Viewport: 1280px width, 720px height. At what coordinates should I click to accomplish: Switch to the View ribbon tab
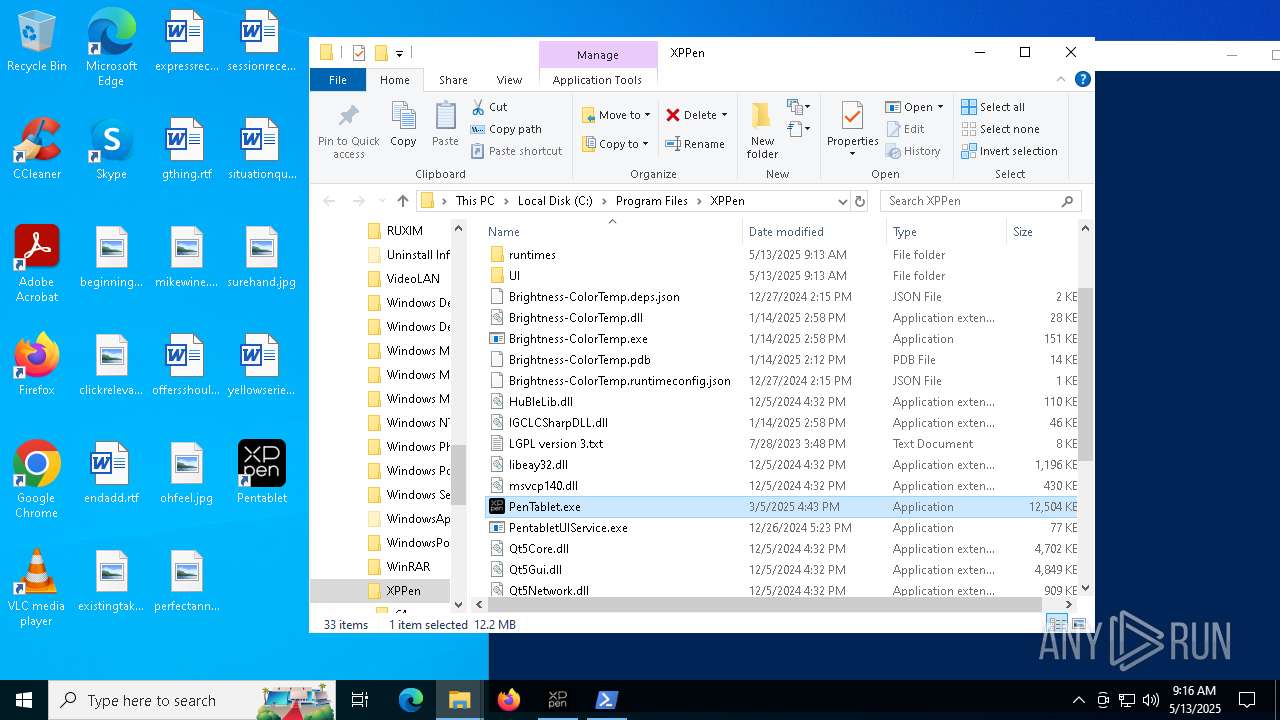click(509, 80)
